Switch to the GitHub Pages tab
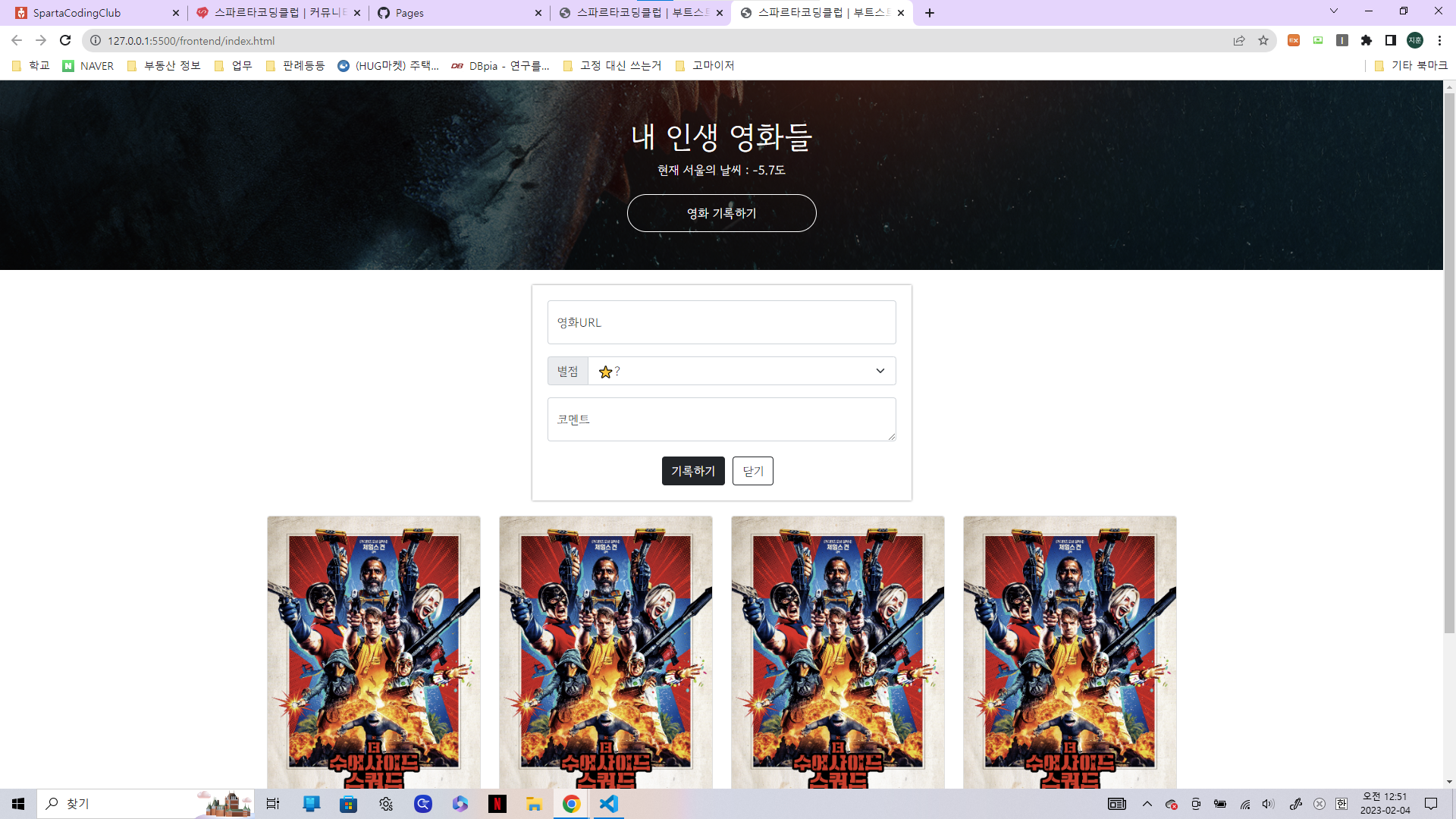Viewport: 1456px width, 819px height. pyautogui.click(x=459, y=13)
